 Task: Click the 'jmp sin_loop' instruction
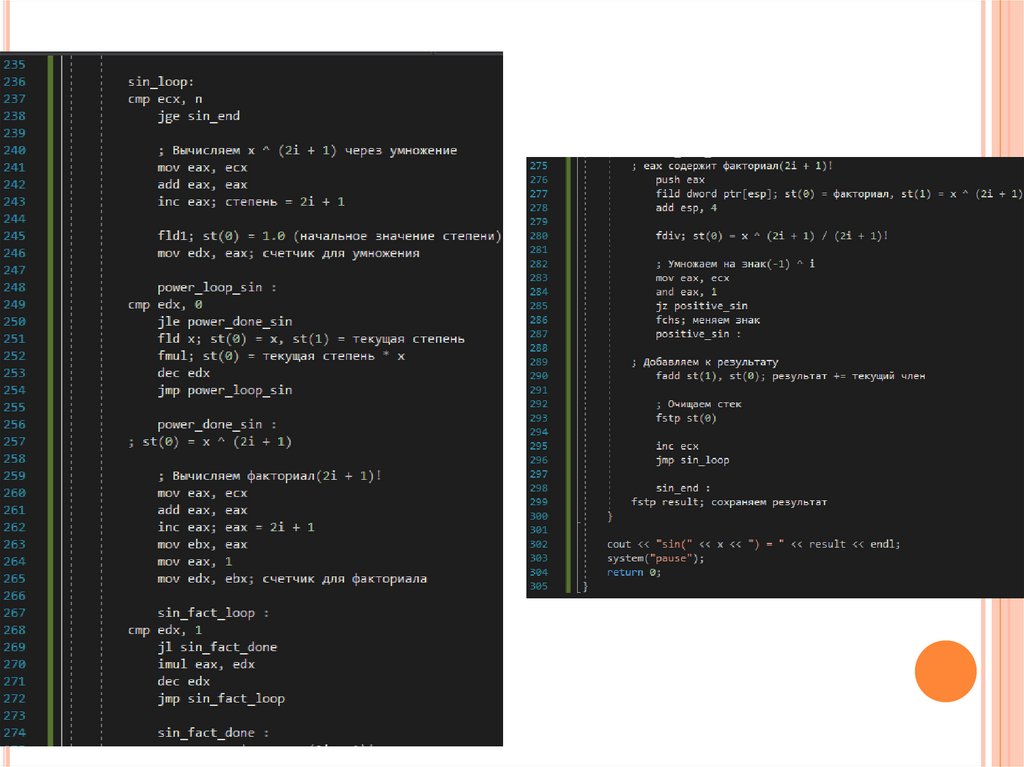[x=692, y=460]
